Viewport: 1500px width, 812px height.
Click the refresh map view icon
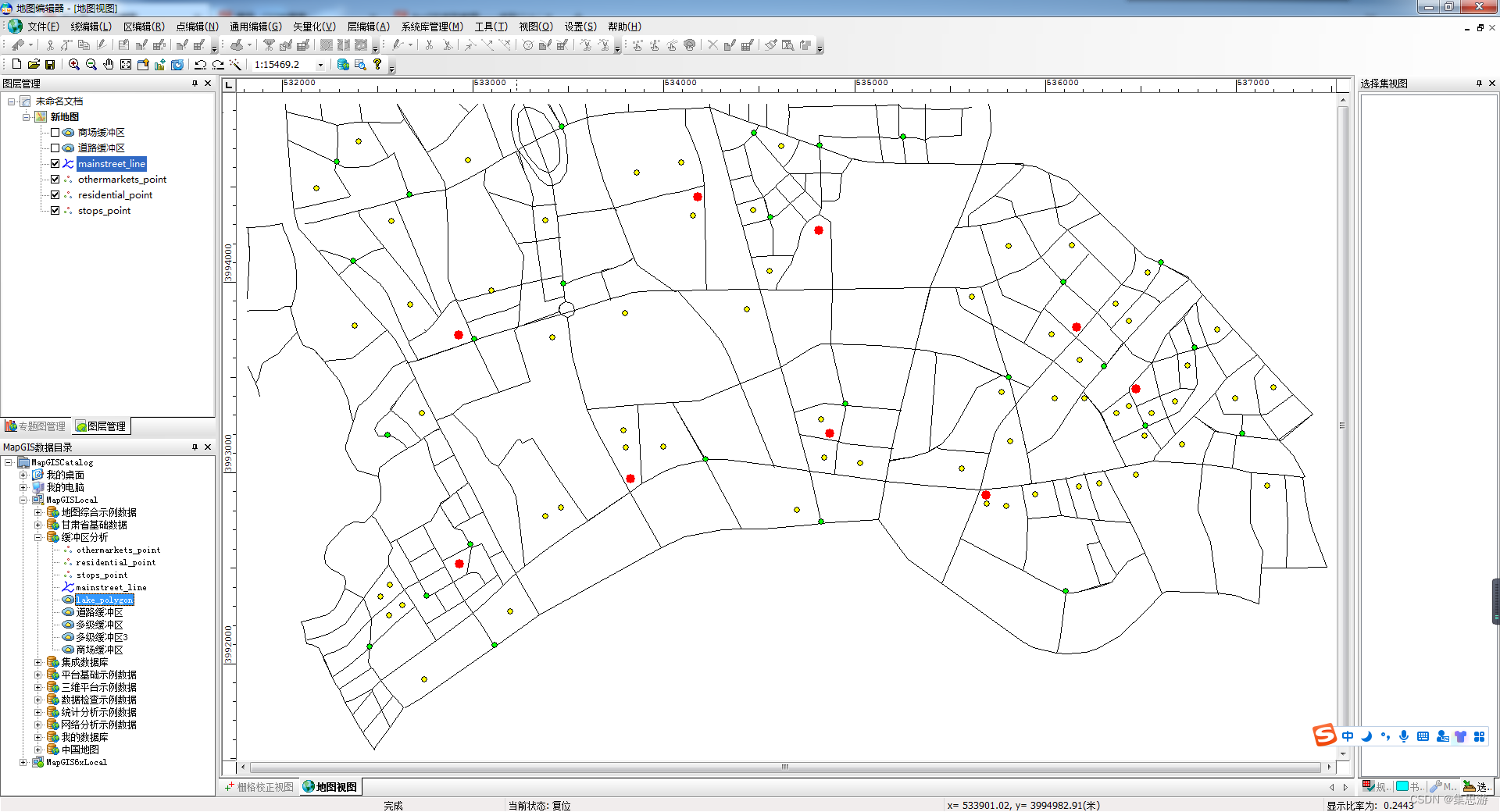(x=177, y=64)
